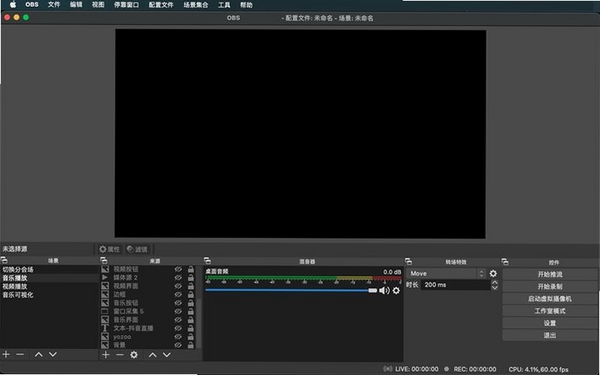Viewport: 600px width, 375px height.
Task: Toggle visibility of the 音乐按钮 source
Action: [178, 303]
